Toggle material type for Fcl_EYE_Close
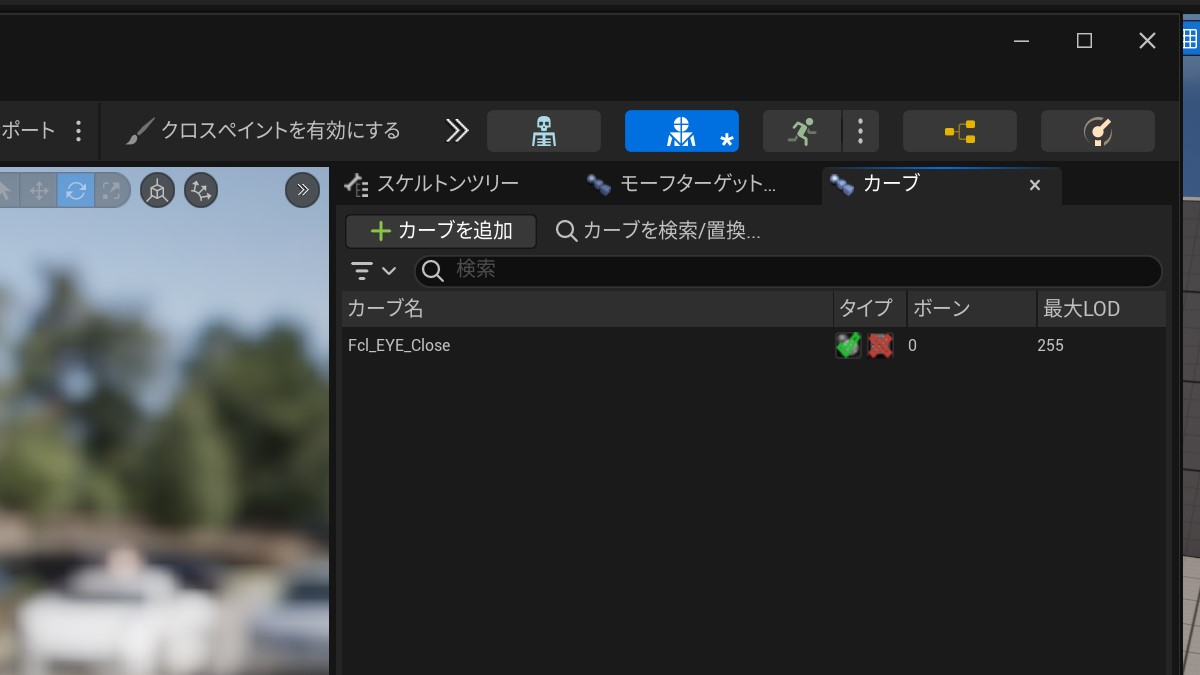The width and height of the screenshot is (1200, 675). coord(880,345)
